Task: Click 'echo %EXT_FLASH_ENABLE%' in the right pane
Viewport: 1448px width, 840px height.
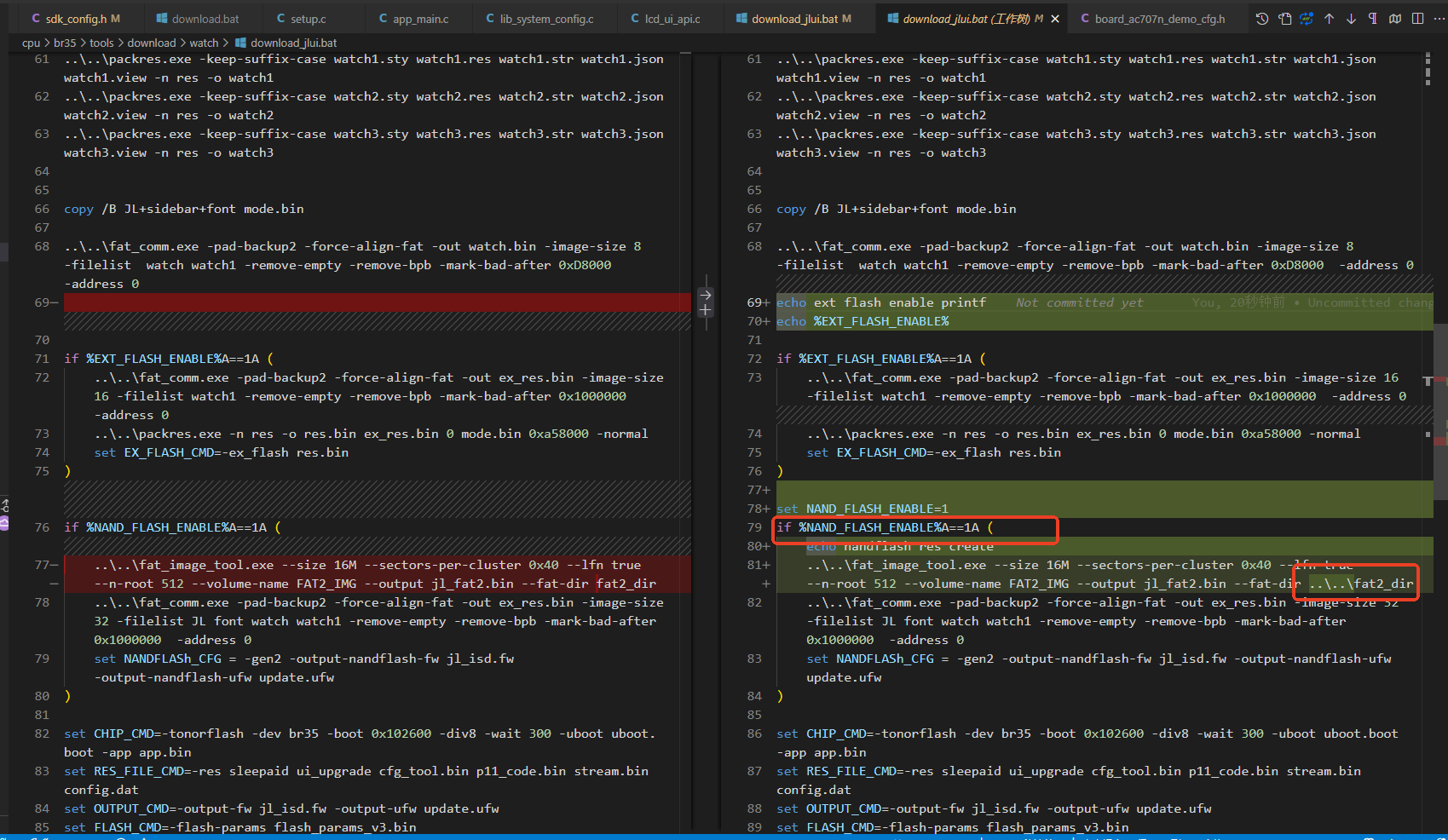Action: (x=862, y=321)
